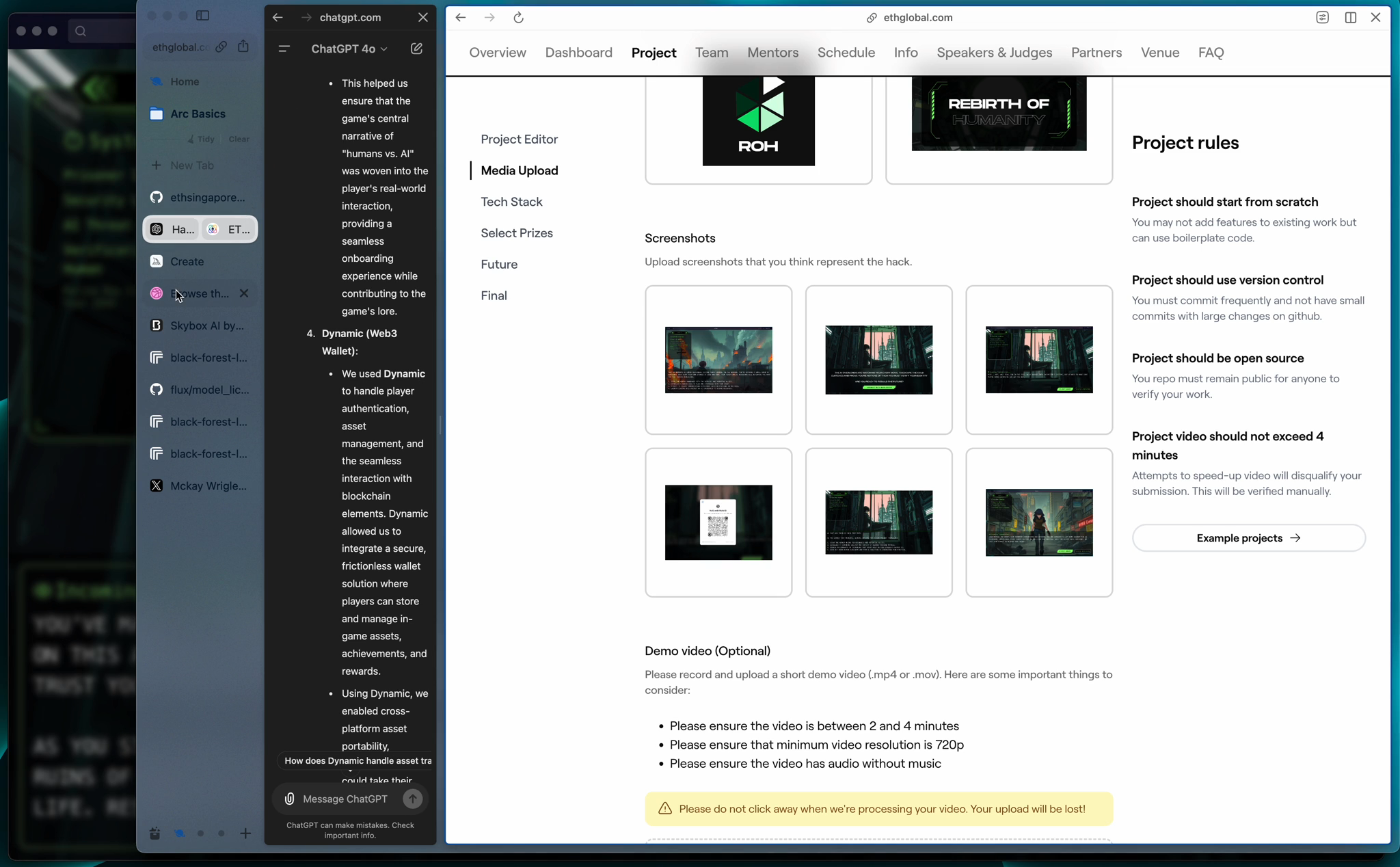Click the ROH logo image
Viewport: 1400px width, 867px height.
(758, 121)
